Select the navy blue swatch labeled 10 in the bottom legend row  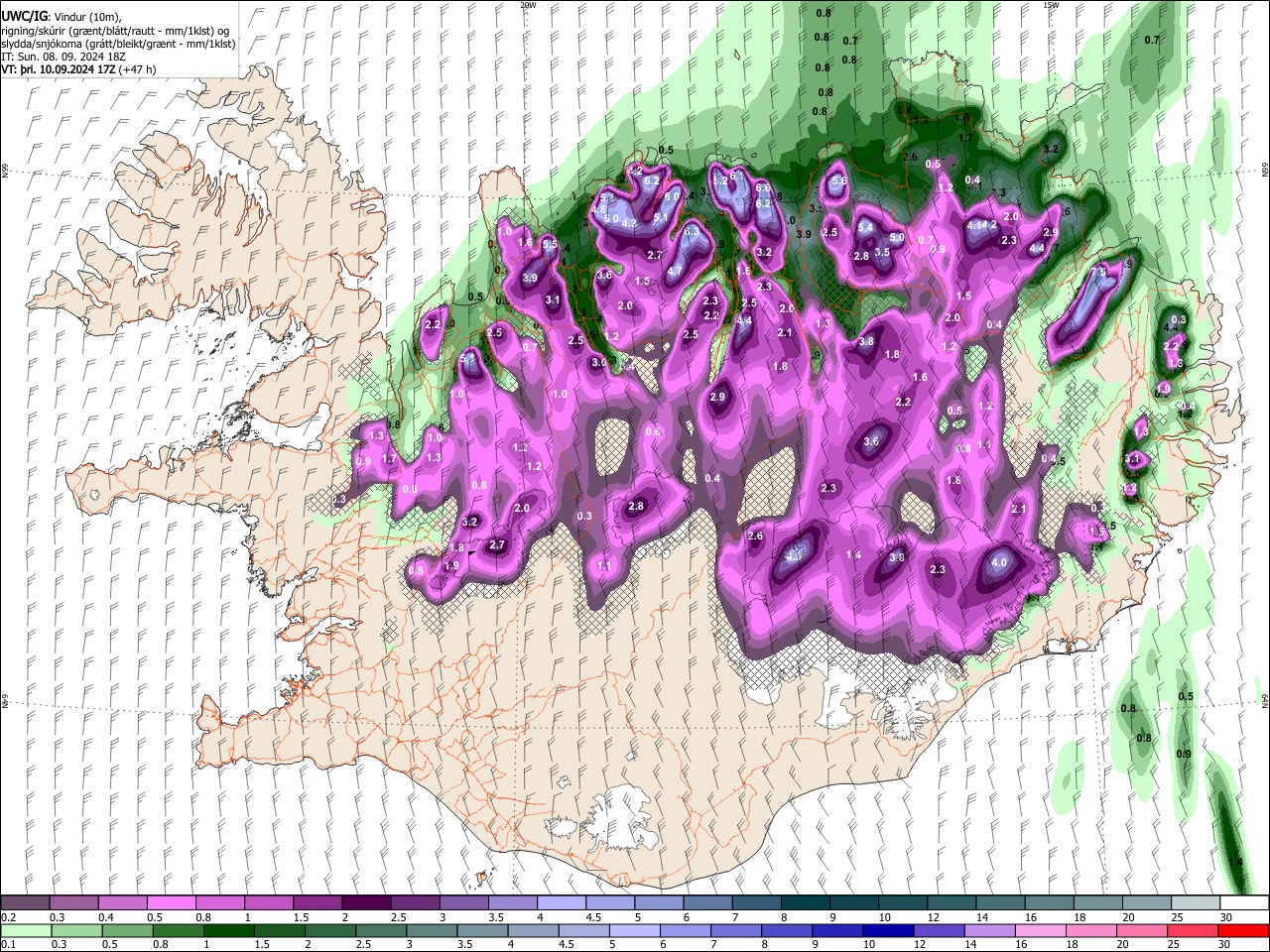(x=886, y=931)
